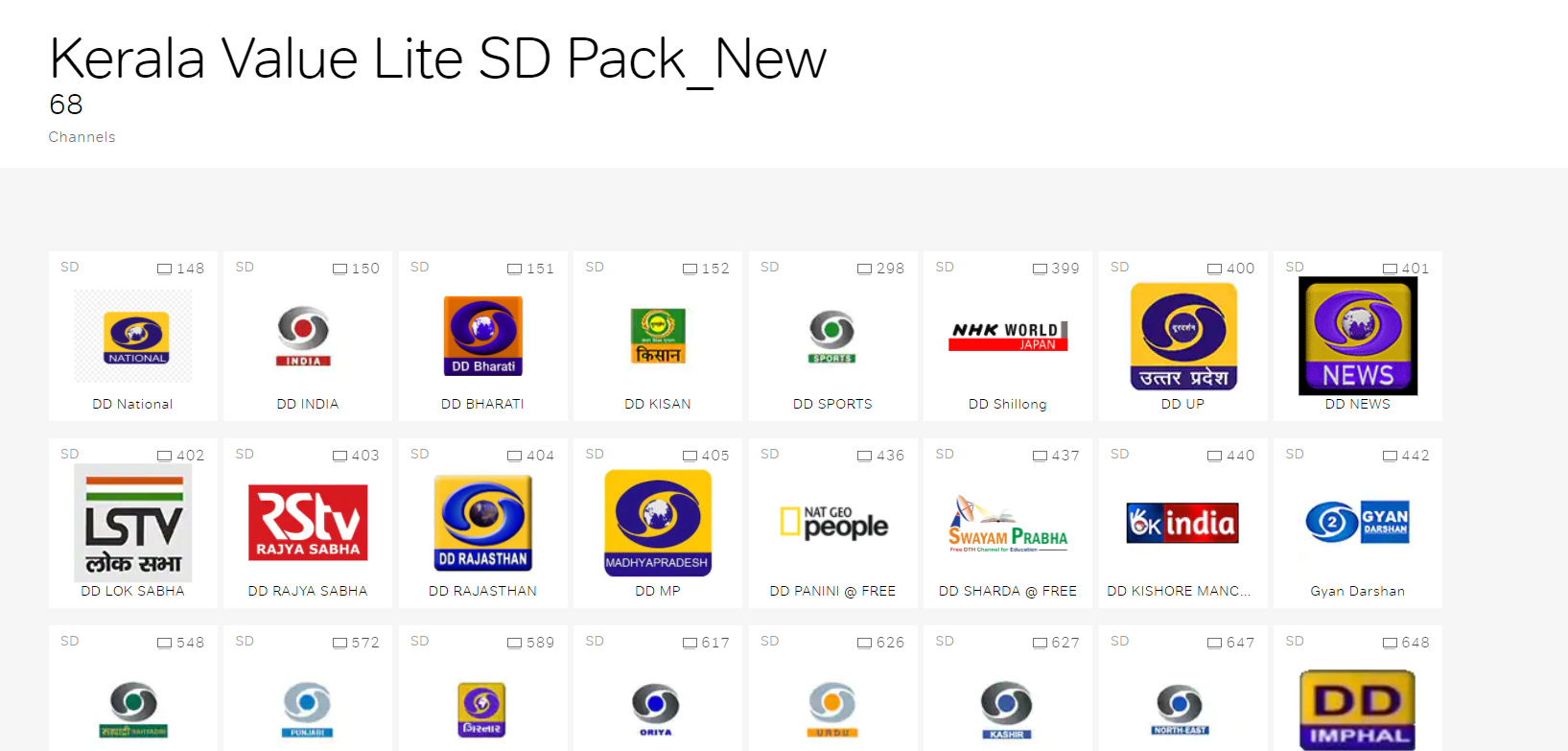This screenshot has width=1568, height=751.
Task: Click the 'DD PANINI @ FREE' channel name
Action: pos(832,591)
